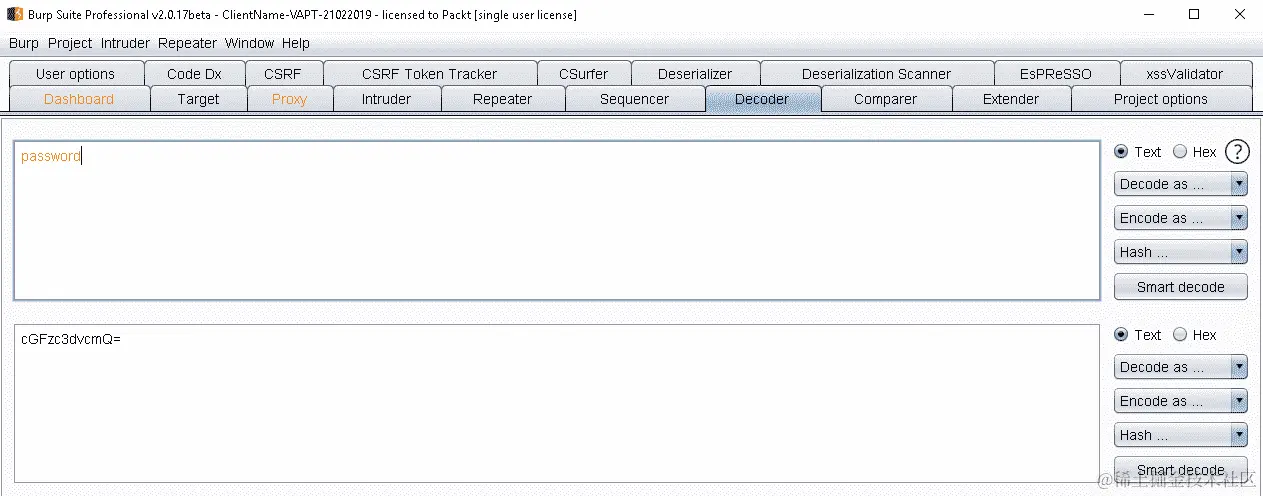Switch to the Sequencer tab

[x=635, y=99]
